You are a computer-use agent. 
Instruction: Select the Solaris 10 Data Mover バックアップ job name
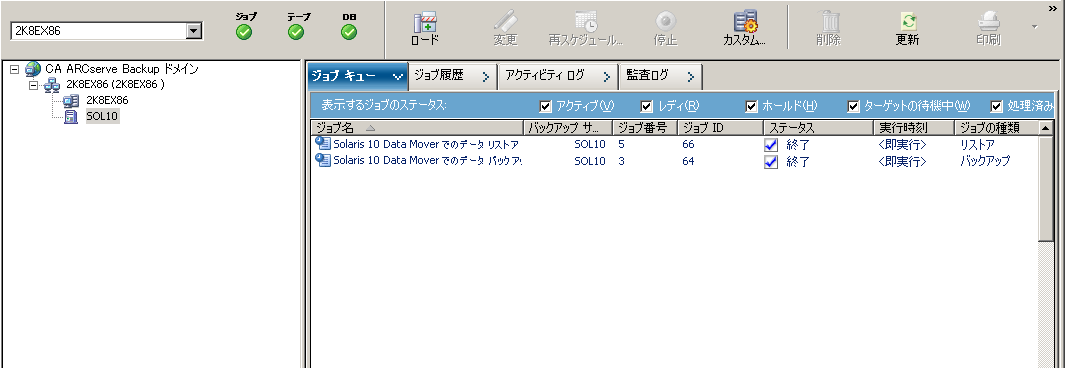[x=427, y=161]
